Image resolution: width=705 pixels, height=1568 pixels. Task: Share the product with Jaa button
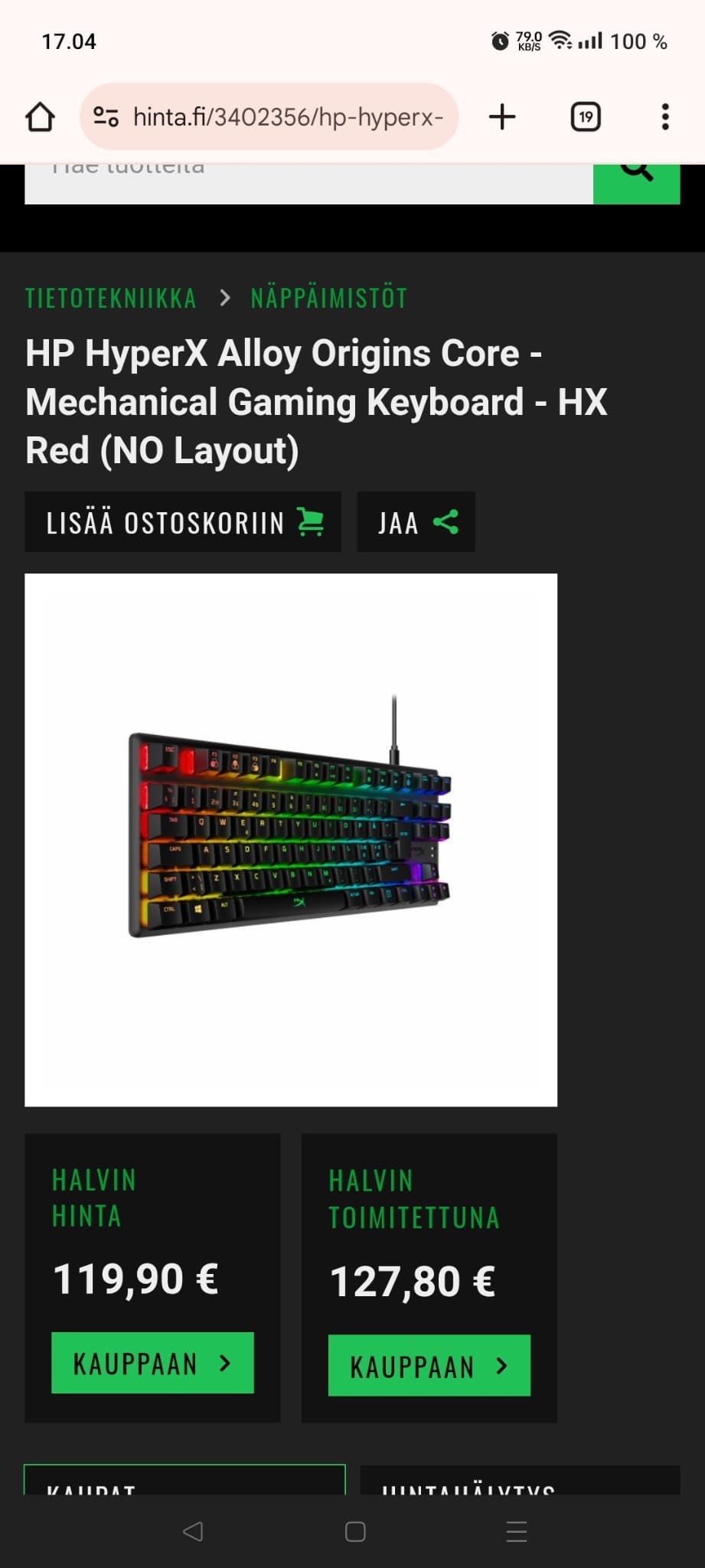(416, 522)
